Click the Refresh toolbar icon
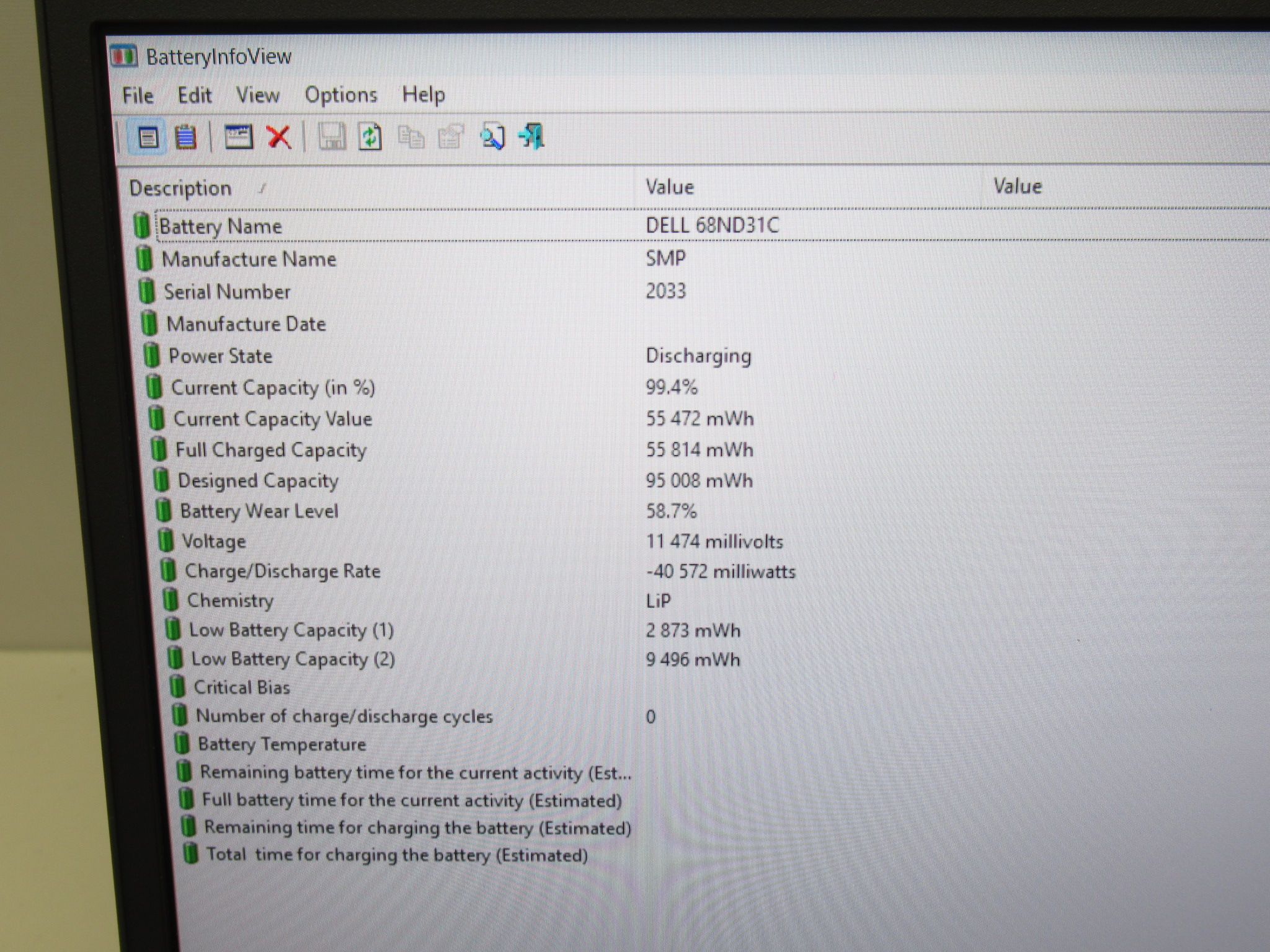The width and height of the screenshot is (1270, 952). pyautogui.click(x=370, y=137)
